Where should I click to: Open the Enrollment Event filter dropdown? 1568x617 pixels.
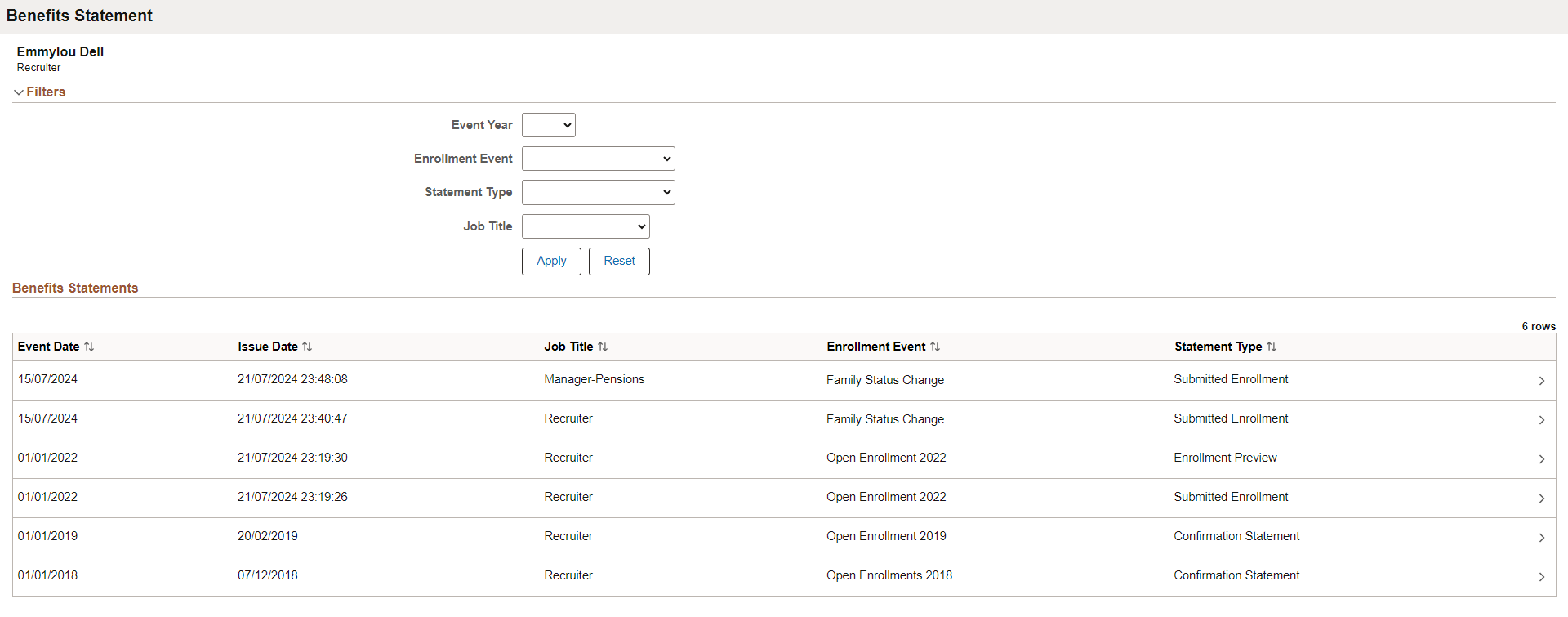599,159
